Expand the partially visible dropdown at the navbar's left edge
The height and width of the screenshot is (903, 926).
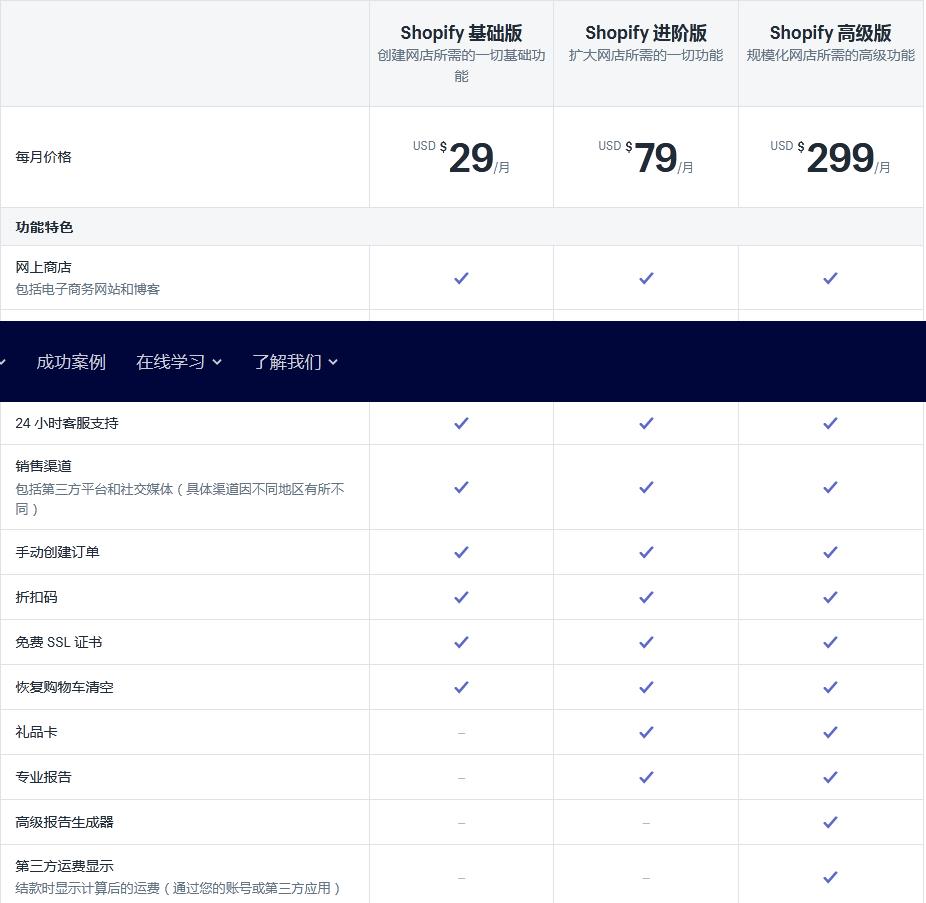pos(4,362)
